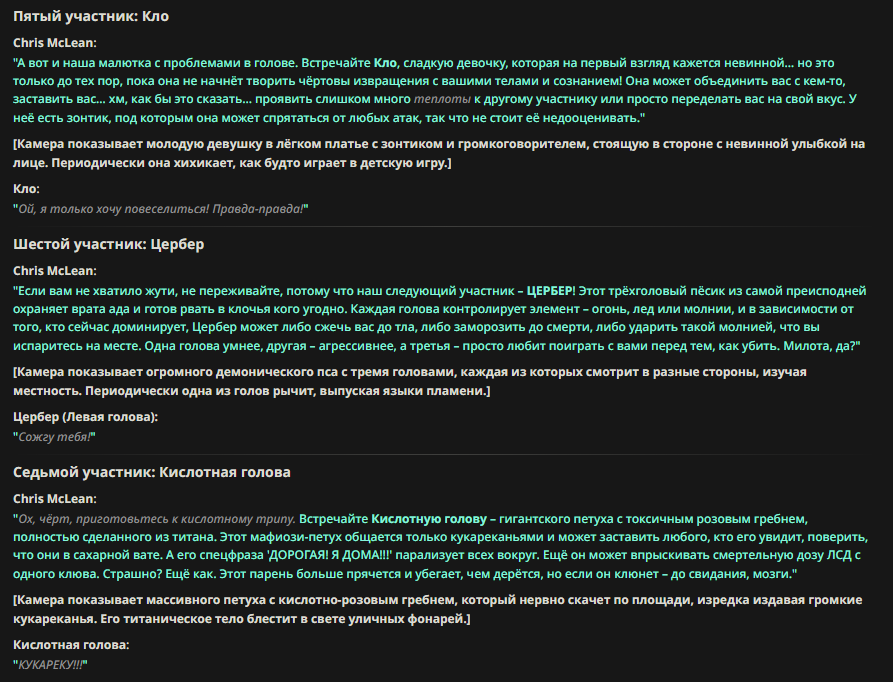This screenshot has height=682, width=893.
Task: Click the bold word "ЦЕРБЕР!"
Action: coord(551,291)
